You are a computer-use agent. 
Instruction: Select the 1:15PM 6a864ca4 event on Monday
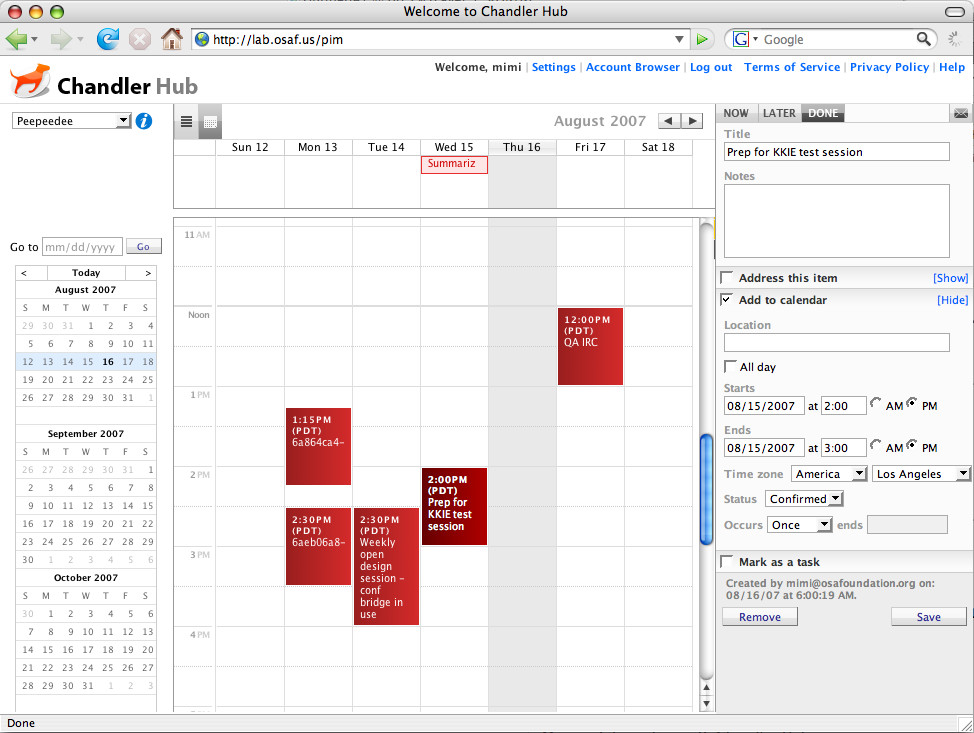[318, 446]
